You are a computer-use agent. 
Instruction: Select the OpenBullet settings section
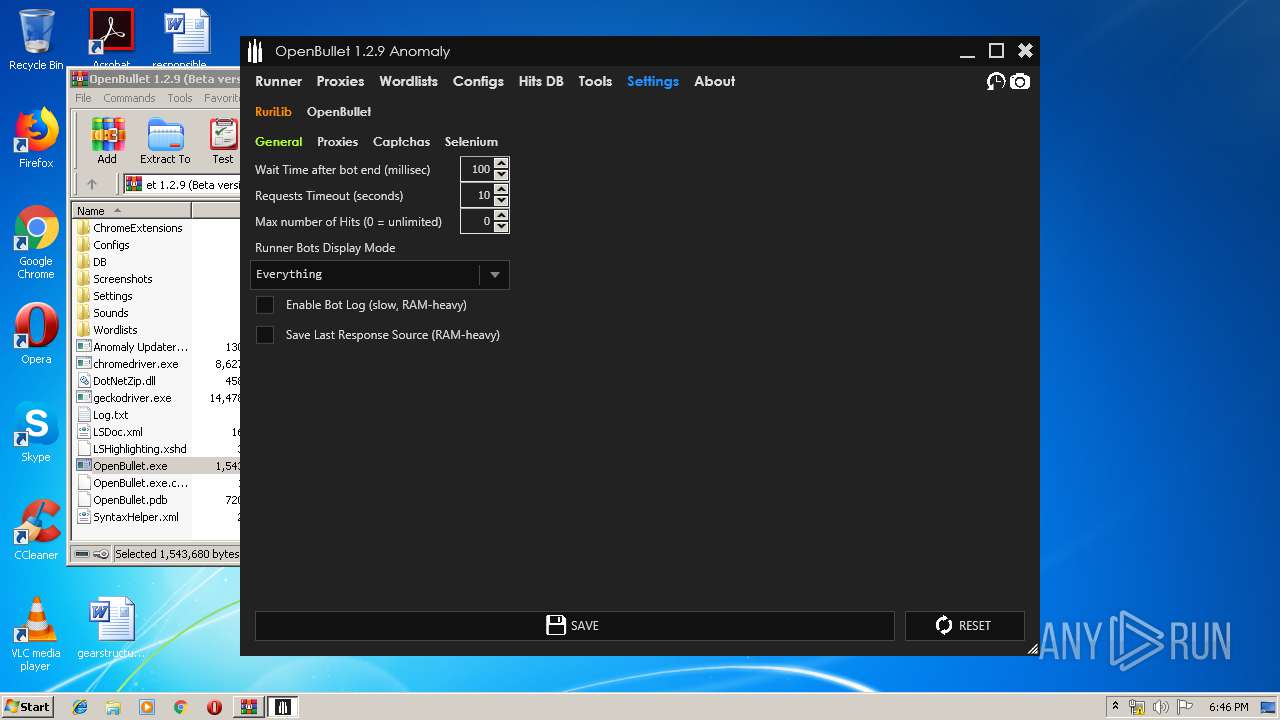click(339, 112)
